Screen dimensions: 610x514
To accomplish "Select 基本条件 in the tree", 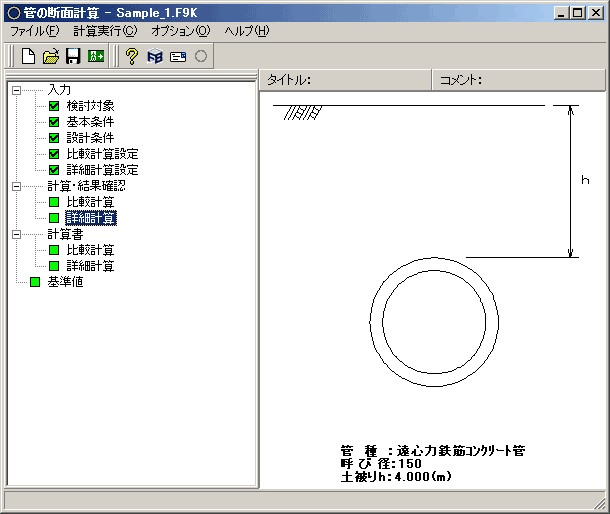I will (90, 122).
